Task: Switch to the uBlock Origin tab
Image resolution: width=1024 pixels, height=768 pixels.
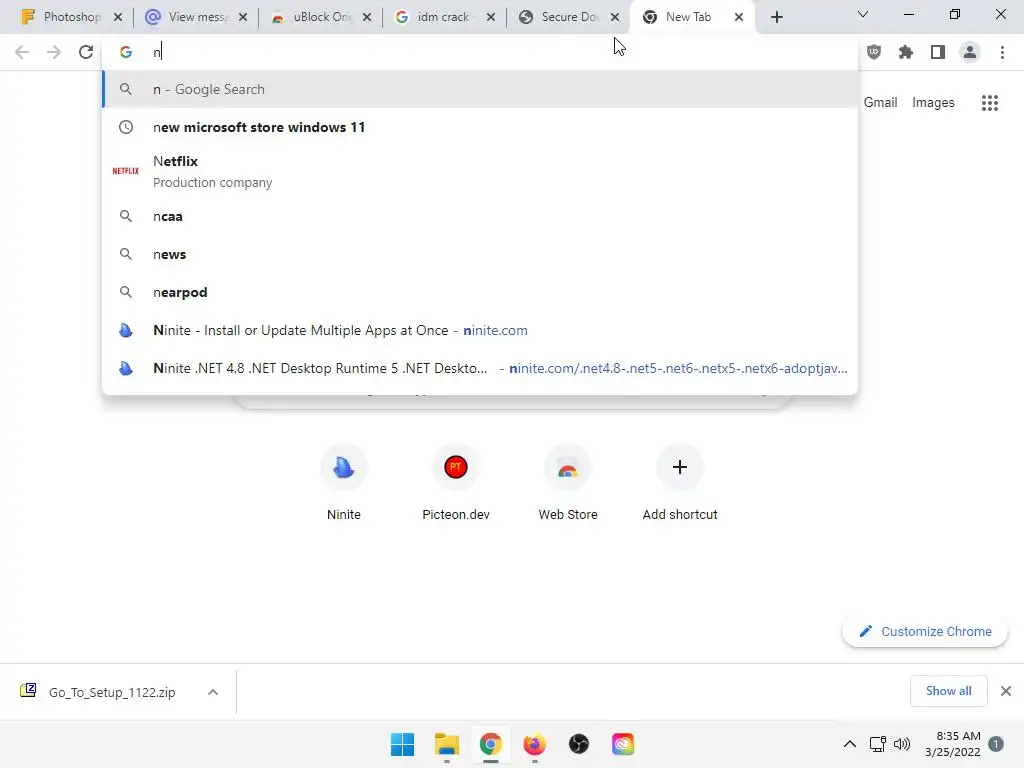Action: 312,17
